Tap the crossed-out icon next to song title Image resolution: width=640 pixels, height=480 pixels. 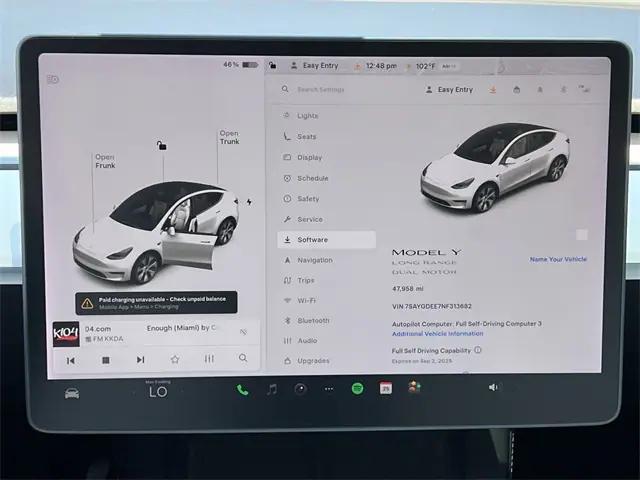[x=243, y=332]
